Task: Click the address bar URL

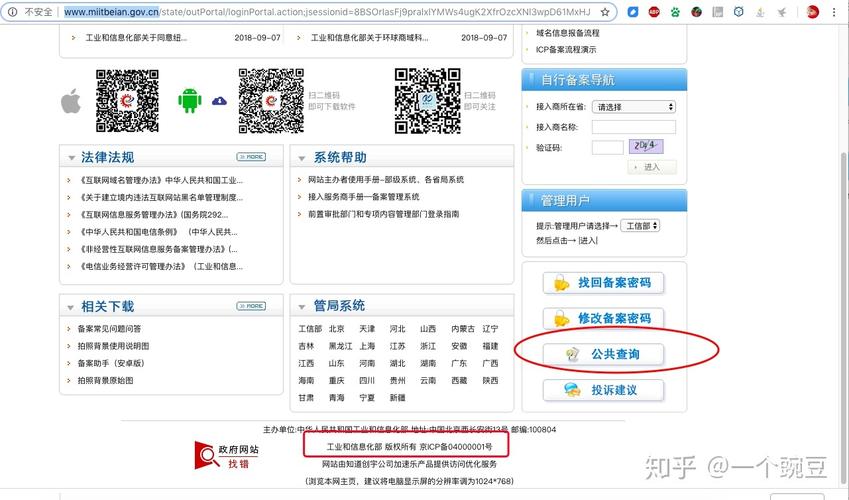Action: [327, 12]
